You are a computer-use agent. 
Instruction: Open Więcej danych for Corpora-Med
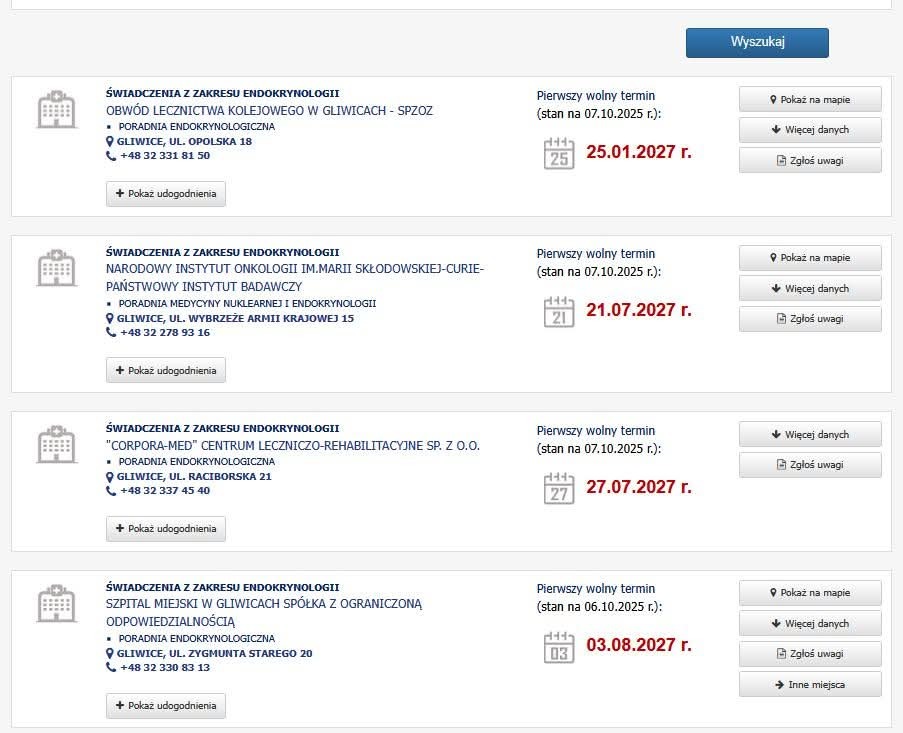point(810,435)
